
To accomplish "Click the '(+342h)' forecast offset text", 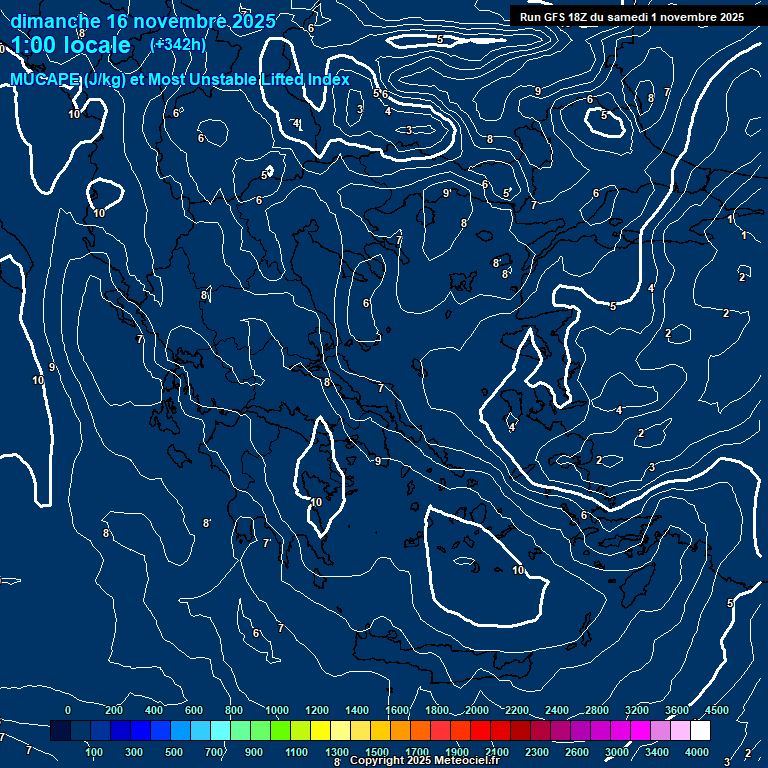I will click(x=178, y=45).
